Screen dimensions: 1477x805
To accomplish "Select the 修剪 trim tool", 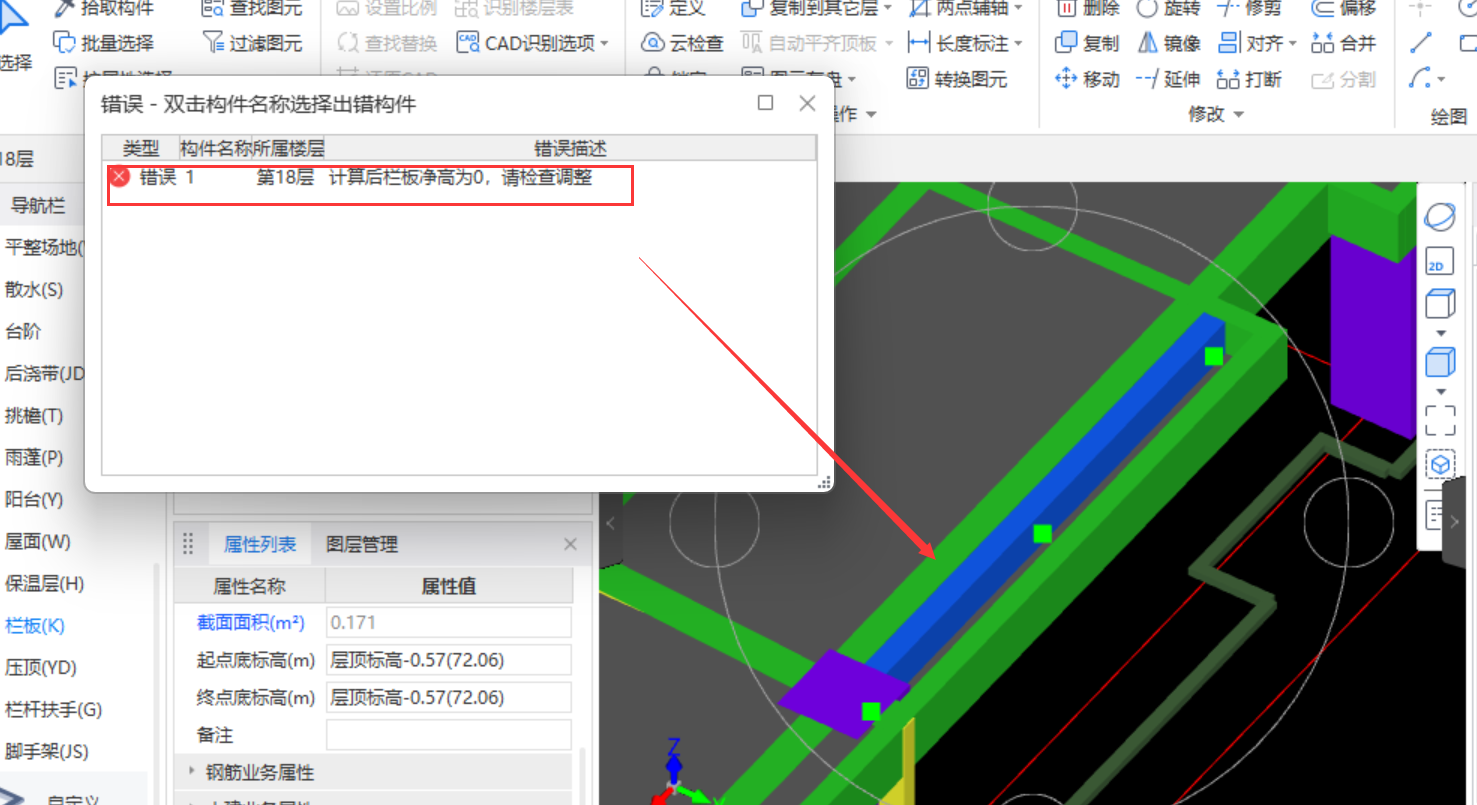I will pos(1250,8).
